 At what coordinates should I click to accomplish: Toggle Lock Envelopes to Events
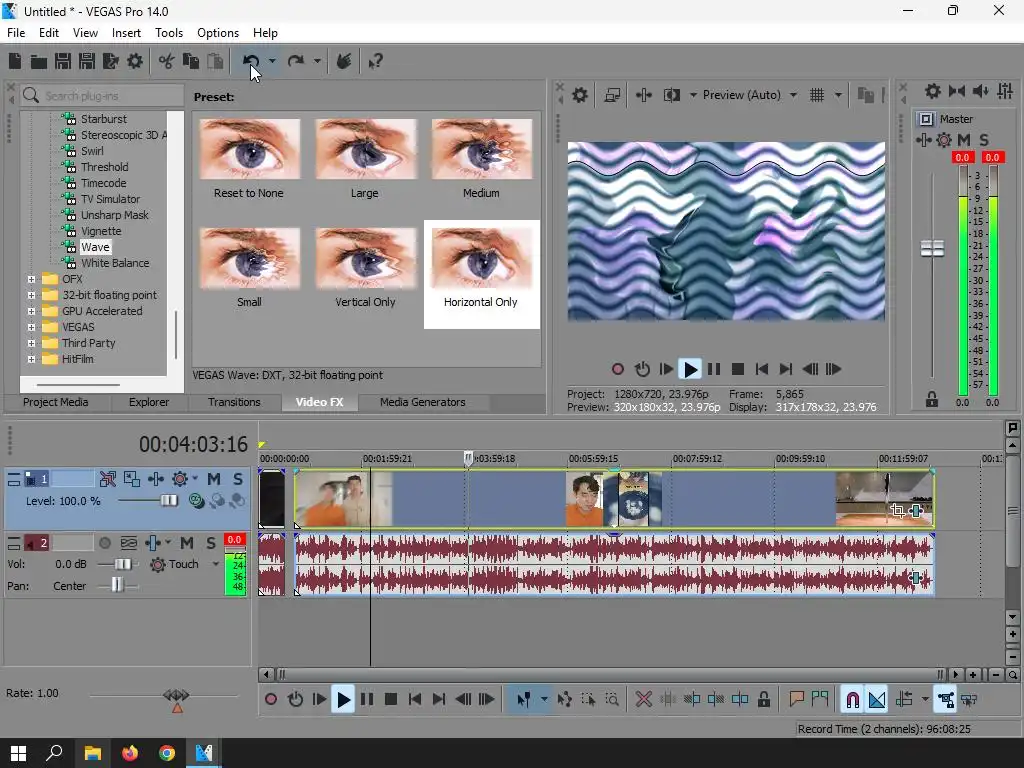click(x=946, y=699)
